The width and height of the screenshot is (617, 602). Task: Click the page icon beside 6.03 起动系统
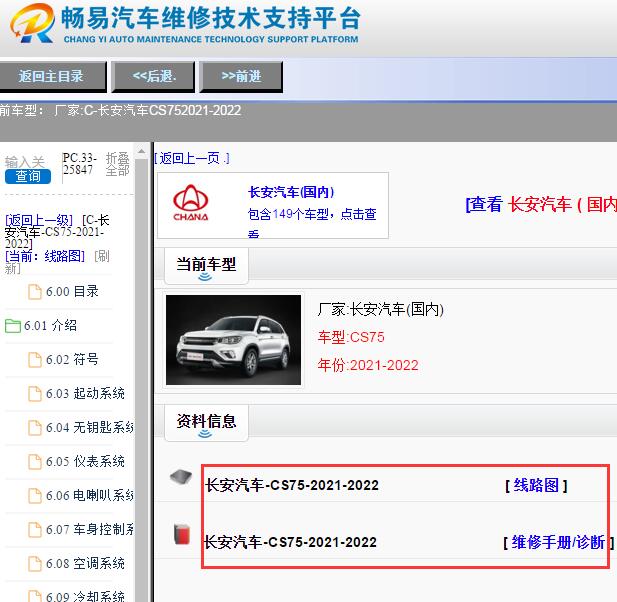[35, 393]
